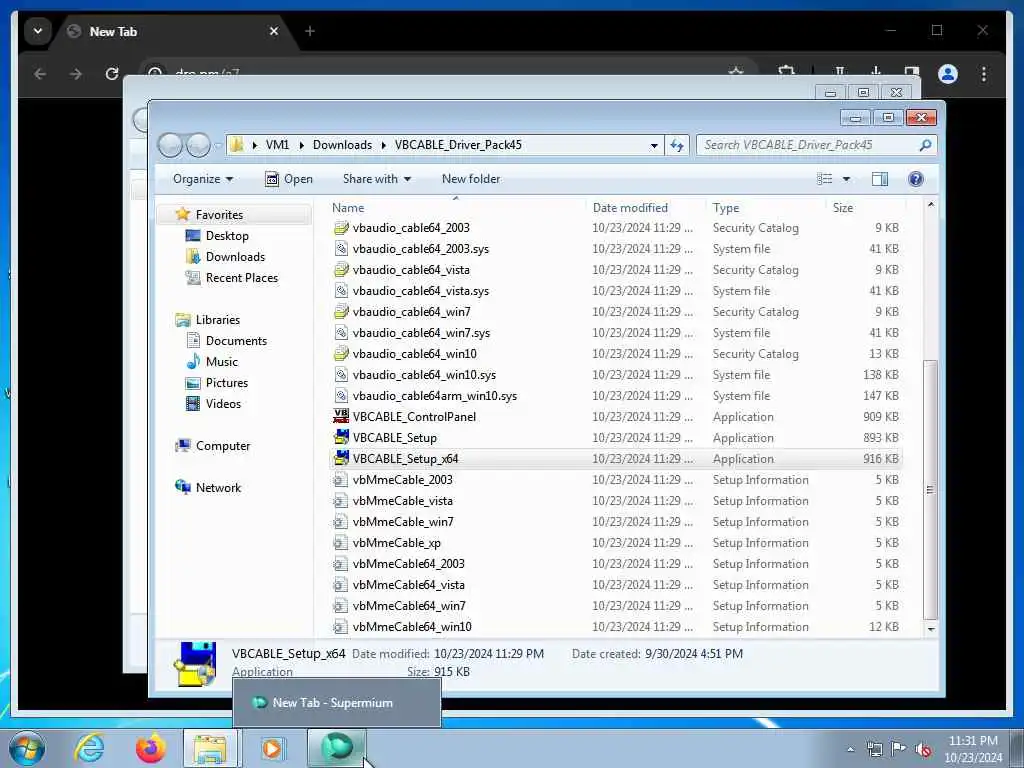Expand Downloads breadcrumb arrow
This screenshot has height=768, width=1024.
point(383,145)
